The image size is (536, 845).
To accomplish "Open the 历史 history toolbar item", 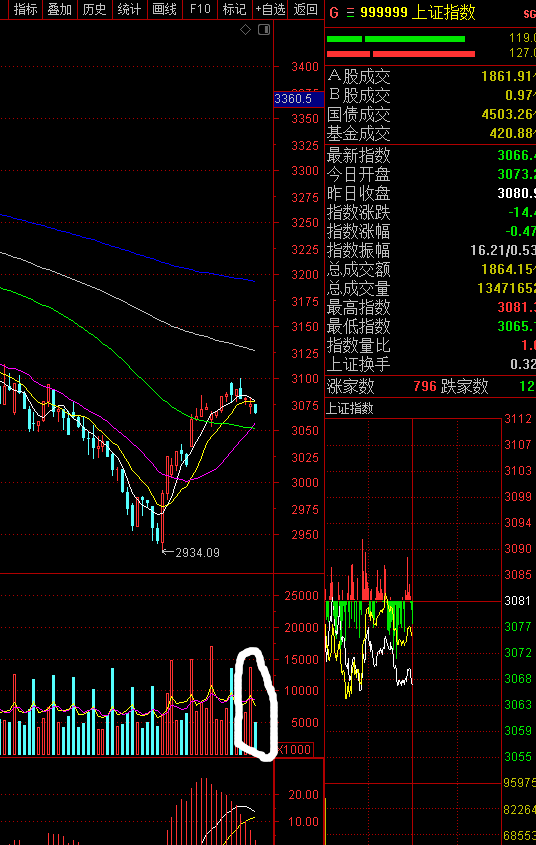I will point(95,9).
